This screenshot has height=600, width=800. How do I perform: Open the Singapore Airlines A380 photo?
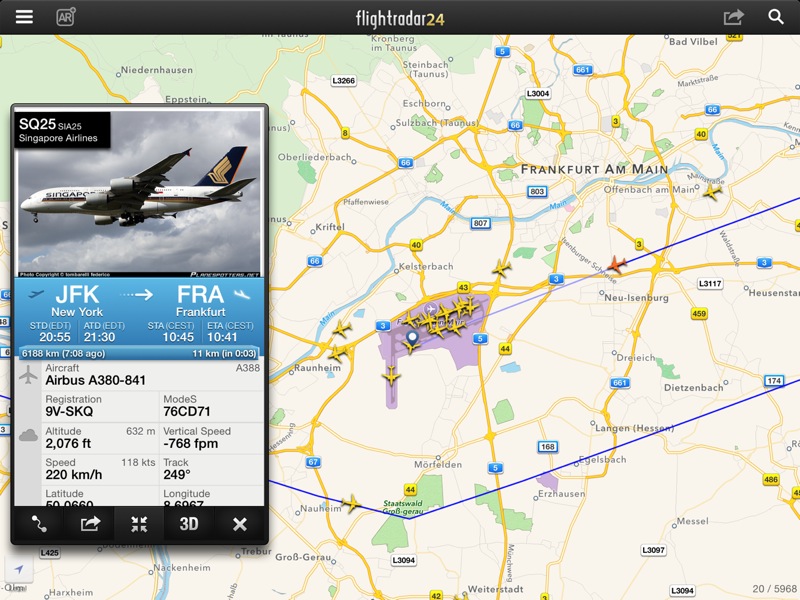tap(139, 192)
